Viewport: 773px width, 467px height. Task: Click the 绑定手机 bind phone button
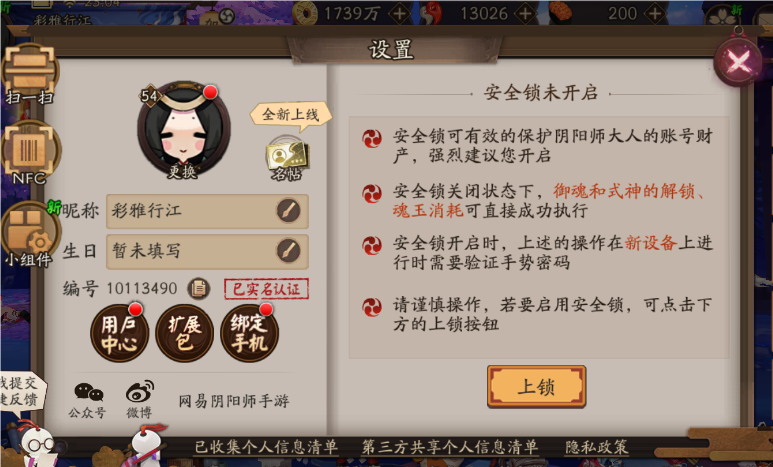tap(249, 333)
